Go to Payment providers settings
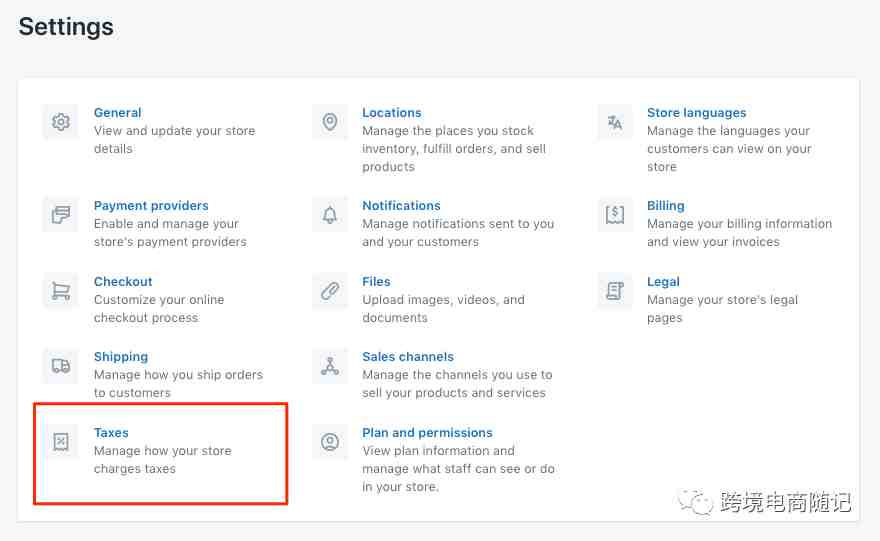 point(151,206)
